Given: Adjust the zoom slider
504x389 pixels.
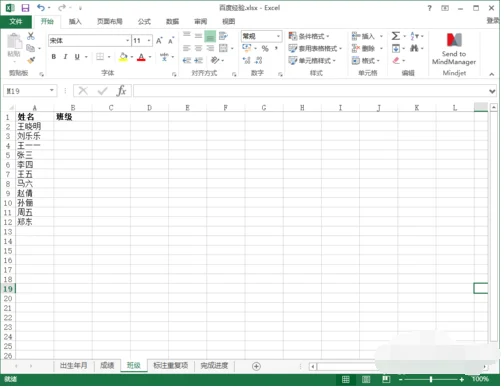Looking at the screenshot, I should tap(431, 379).
